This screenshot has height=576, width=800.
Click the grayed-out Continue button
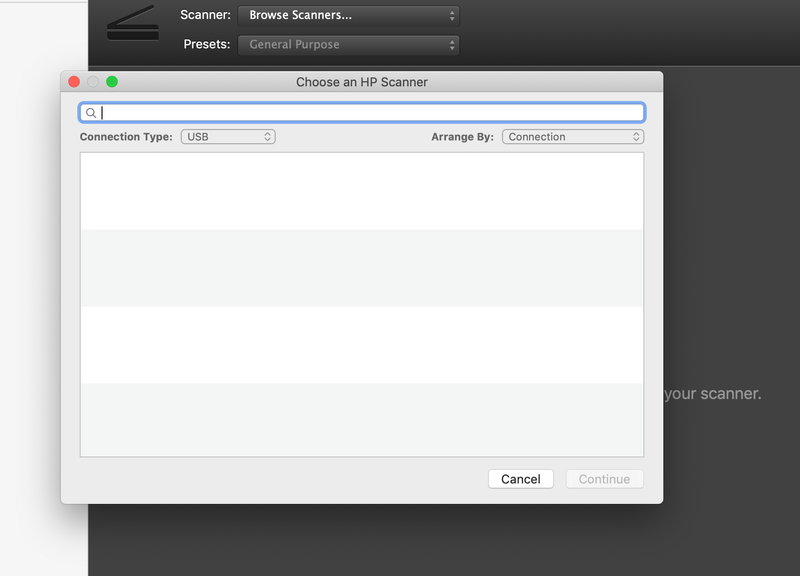(x=605, y=479)
